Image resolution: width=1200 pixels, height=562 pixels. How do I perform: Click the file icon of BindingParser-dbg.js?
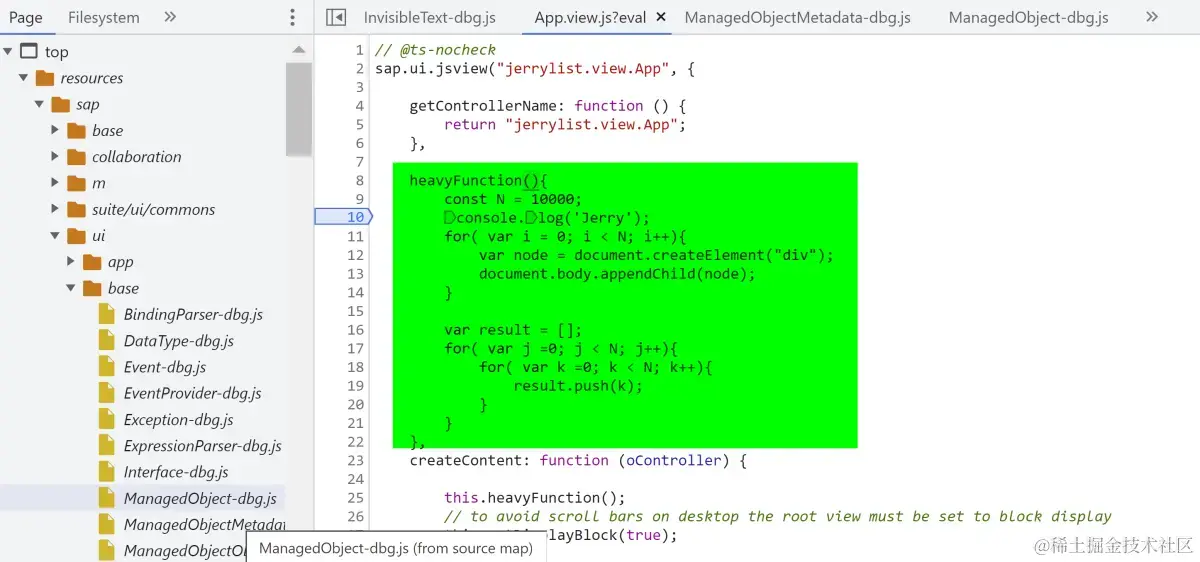tap(106, 314)
